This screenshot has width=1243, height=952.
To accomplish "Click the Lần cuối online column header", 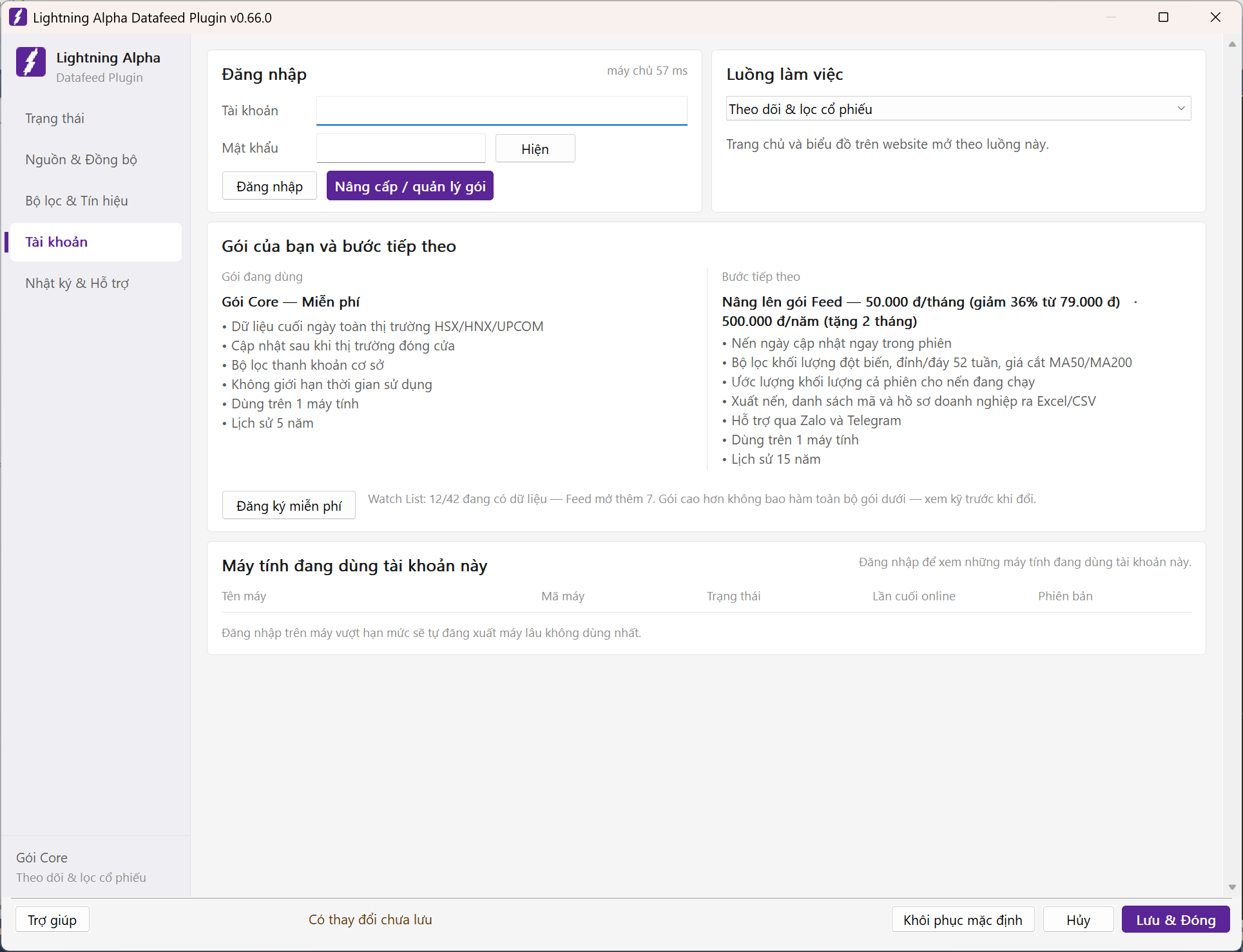I will [x=914, y=596].
